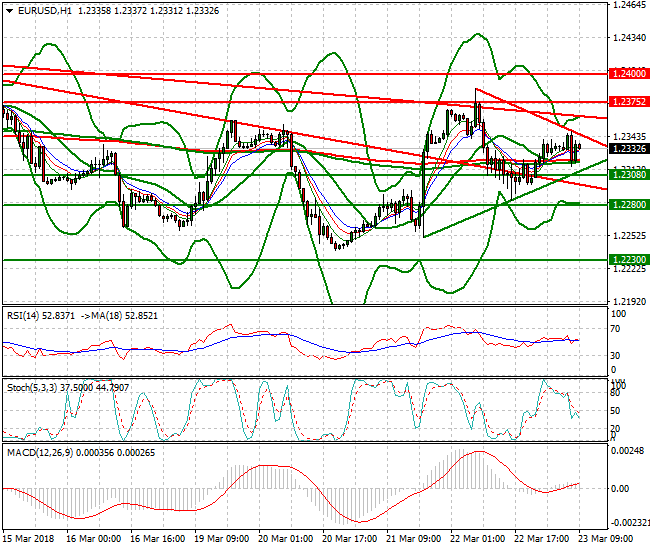Click the 1.24645 price scale value
650x550 pixels.
[630, 5]
